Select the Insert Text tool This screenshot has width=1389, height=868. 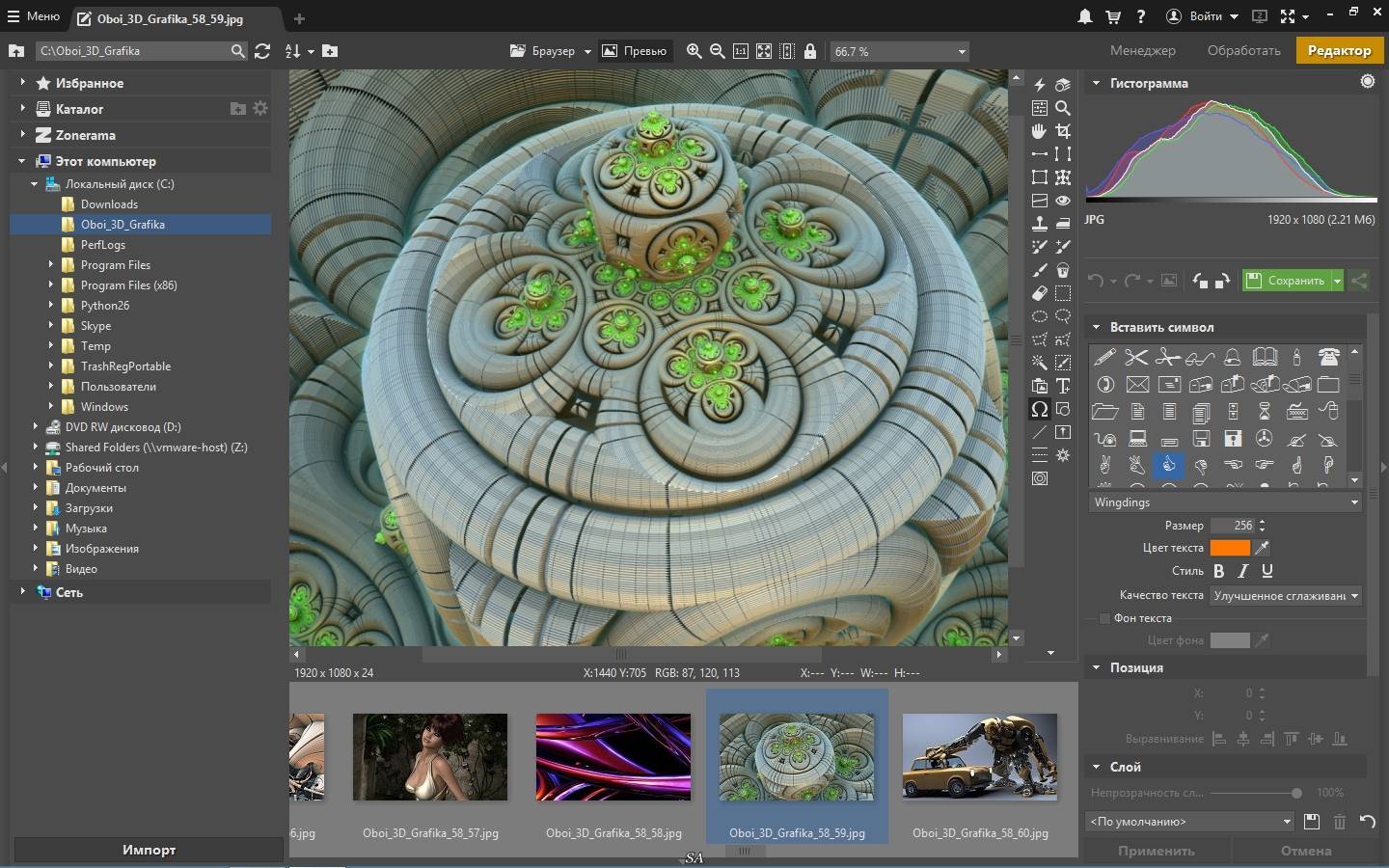click(1063, 386)
